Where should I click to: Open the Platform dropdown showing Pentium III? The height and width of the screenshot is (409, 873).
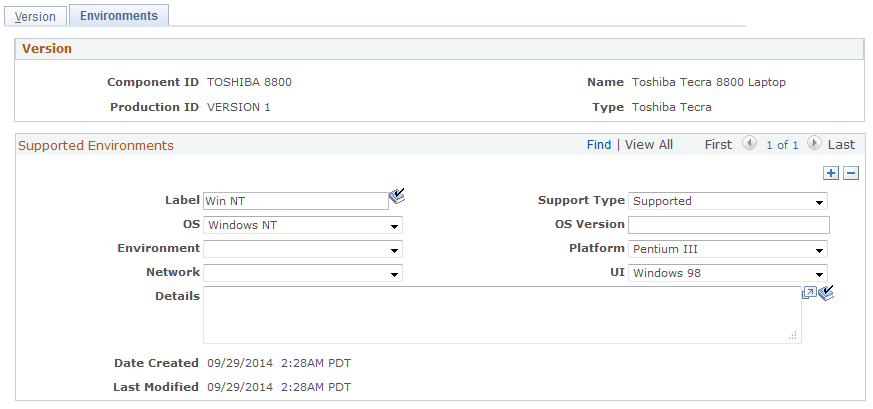(x=728, y=249)
